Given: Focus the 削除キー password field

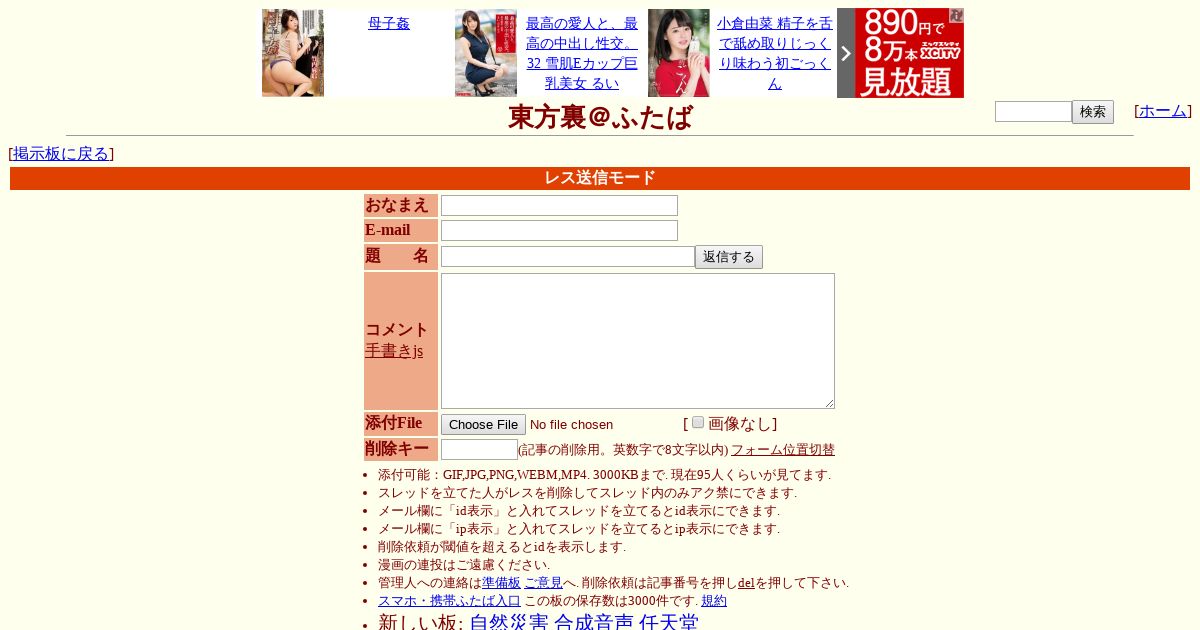Looking at the screenshot, I should (x=479, y=450).
